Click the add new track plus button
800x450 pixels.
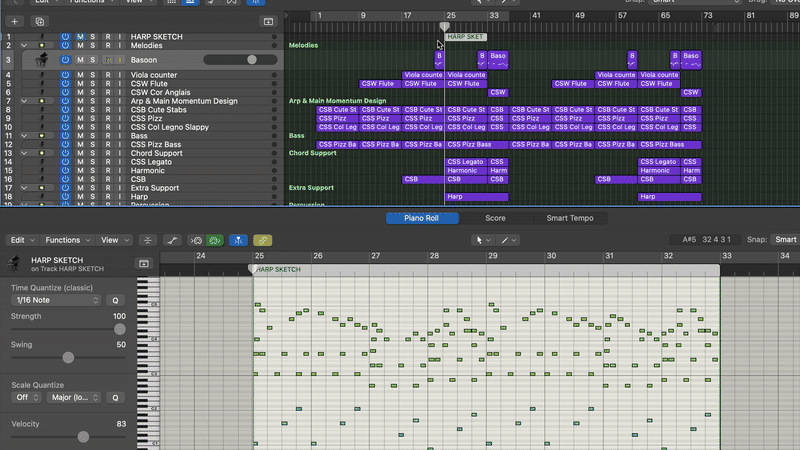pos(14,21)
